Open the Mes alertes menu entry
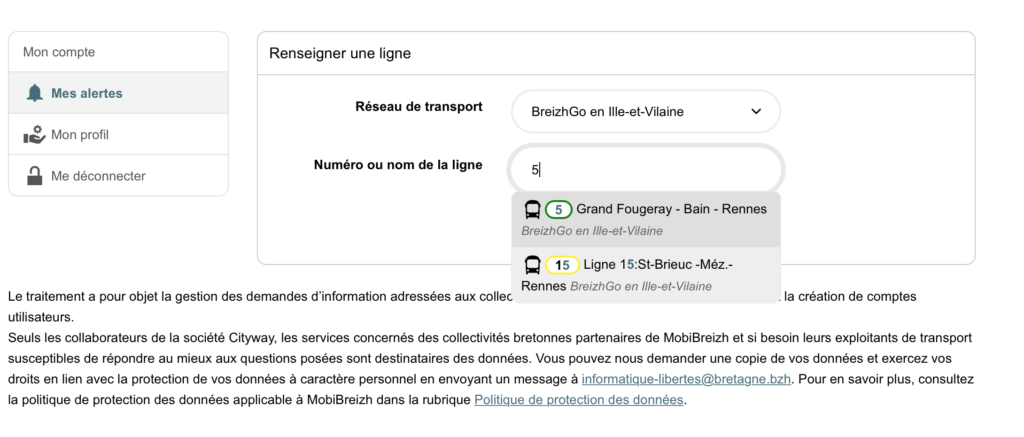1024x437 pixels. click(118, 93)
